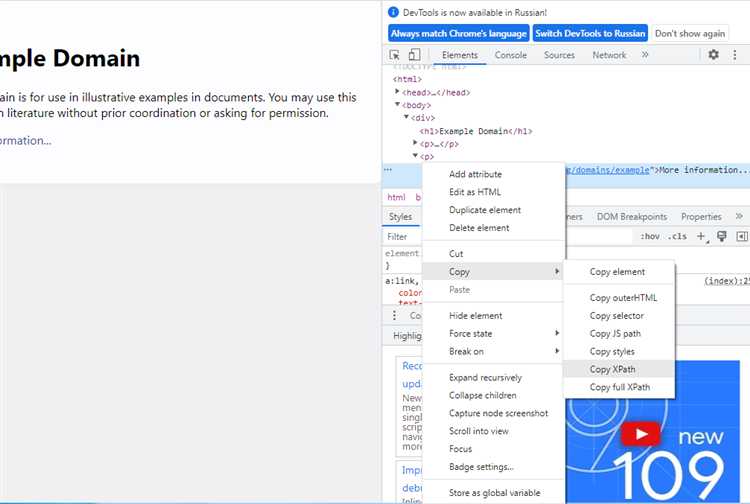The height and width of the screenshot is (504, 750).
Task: Select Copy selector
Action: click(x=619, y=316)
